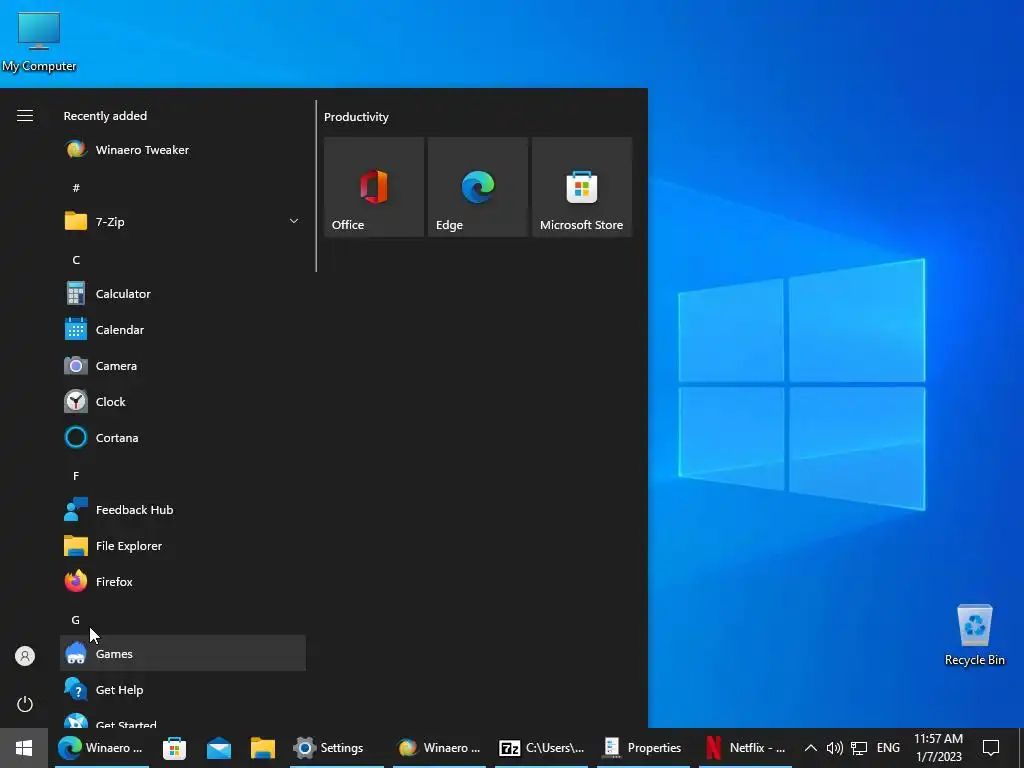Click the C letter group header
The image size is (1024, 768).
click(x=76, y=260)
